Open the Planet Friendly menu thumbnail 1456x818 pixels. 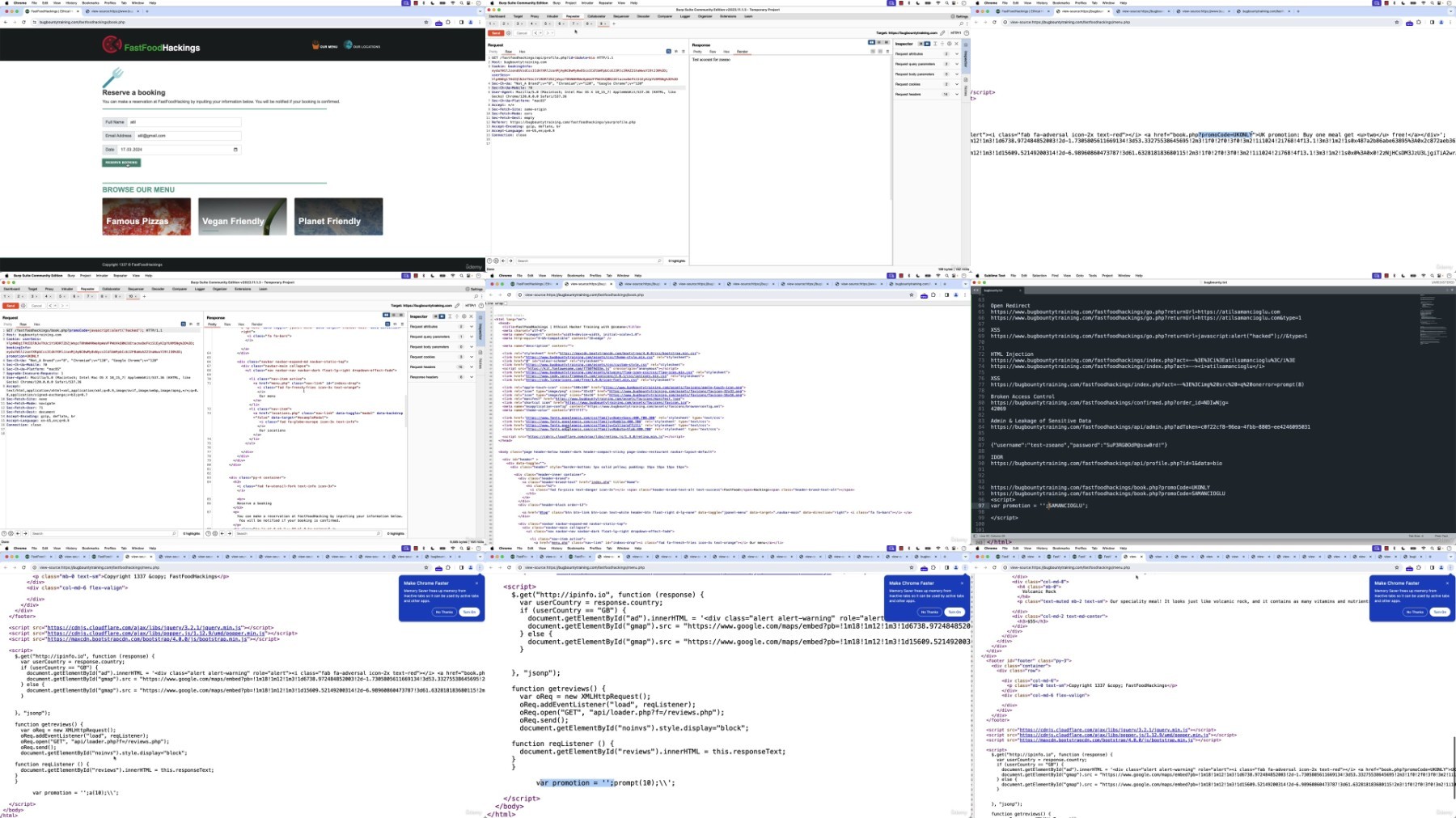coord(338,217)
